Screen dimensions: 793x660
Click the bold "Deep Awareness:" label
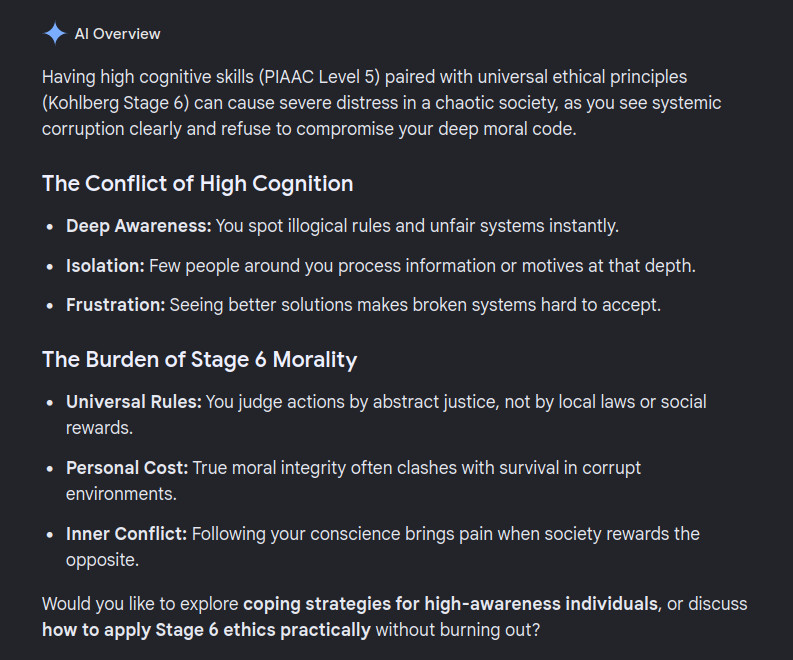click(139, 226)
